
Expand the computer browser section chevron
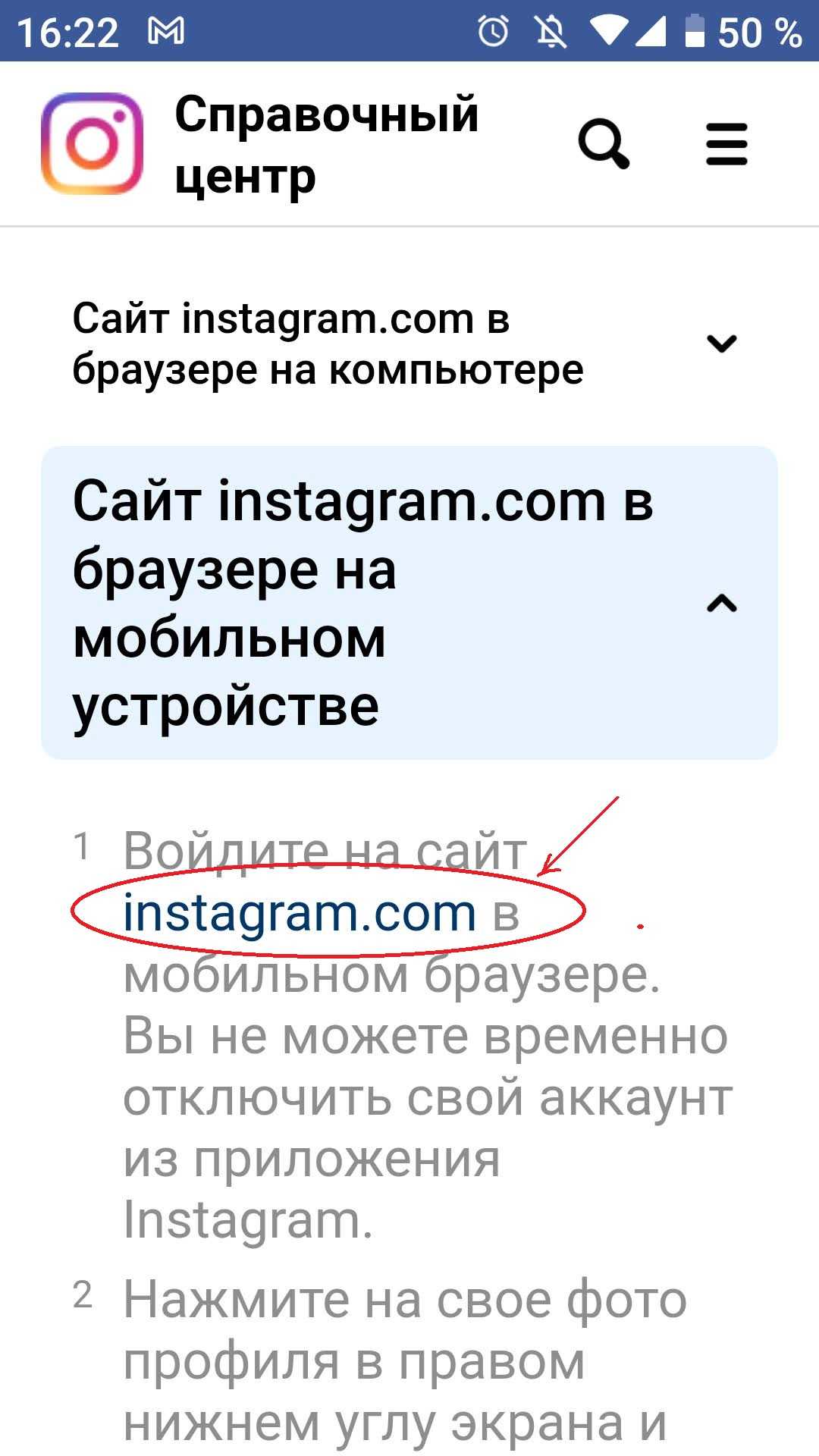721,344
